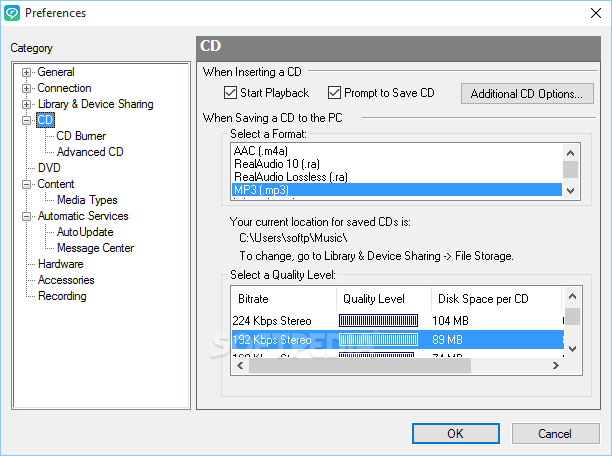
Task: Click quality list scroll down arrow
Action: [573, 349]
